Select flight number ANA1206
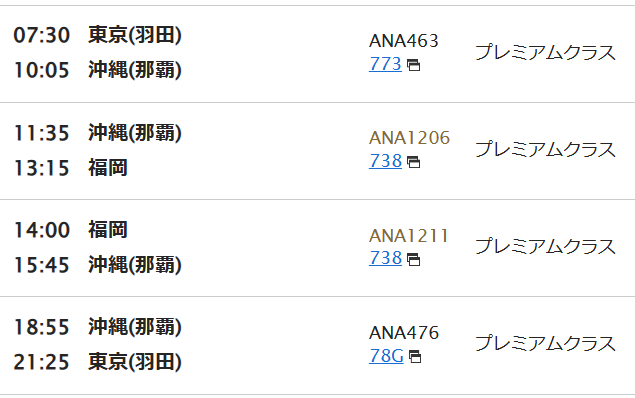Image resolution: width=635 pixels, height=398 pixels. click(409, 138)
